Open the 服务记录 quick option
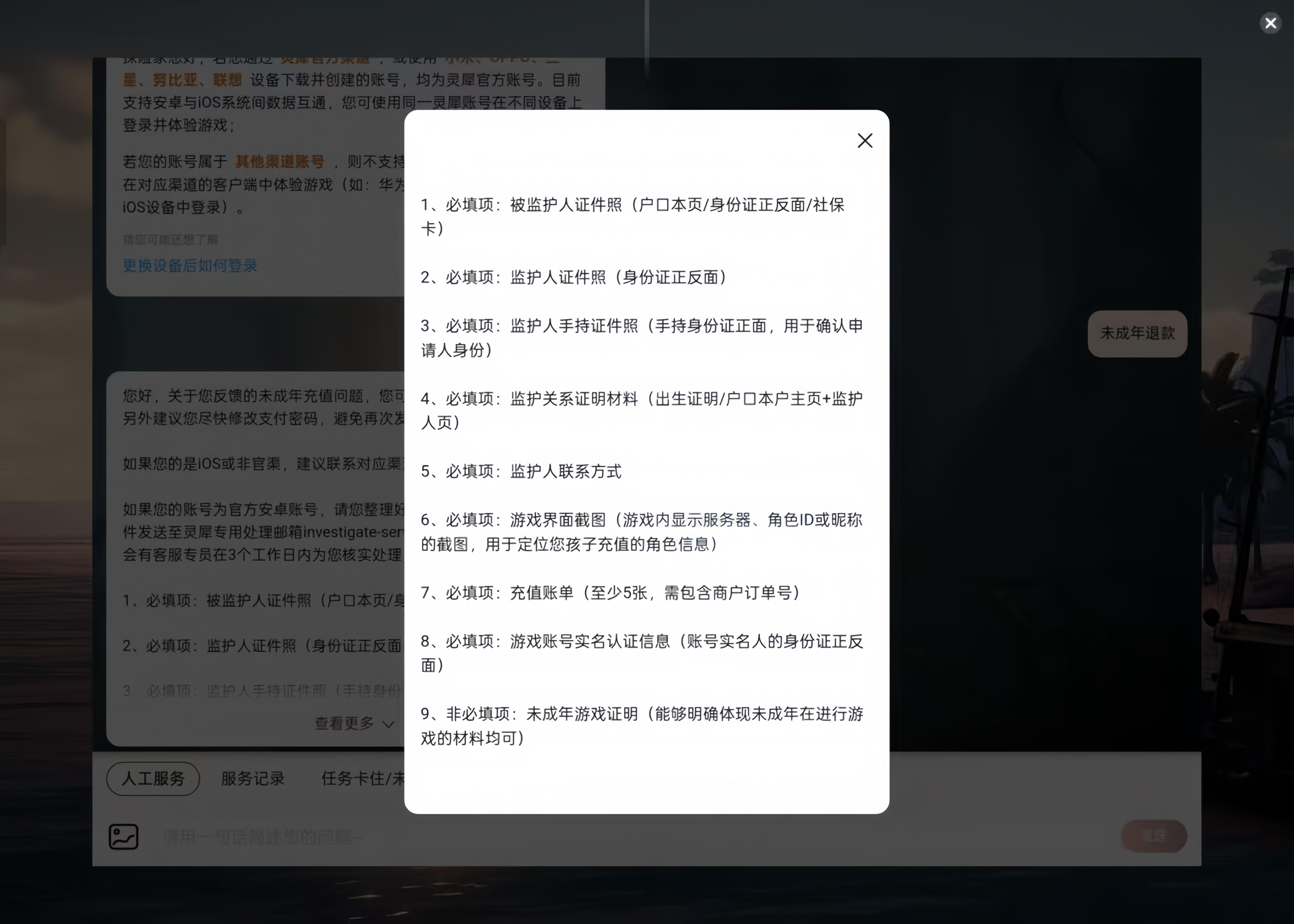This screenshot has width=1294, height=924. 252,778
